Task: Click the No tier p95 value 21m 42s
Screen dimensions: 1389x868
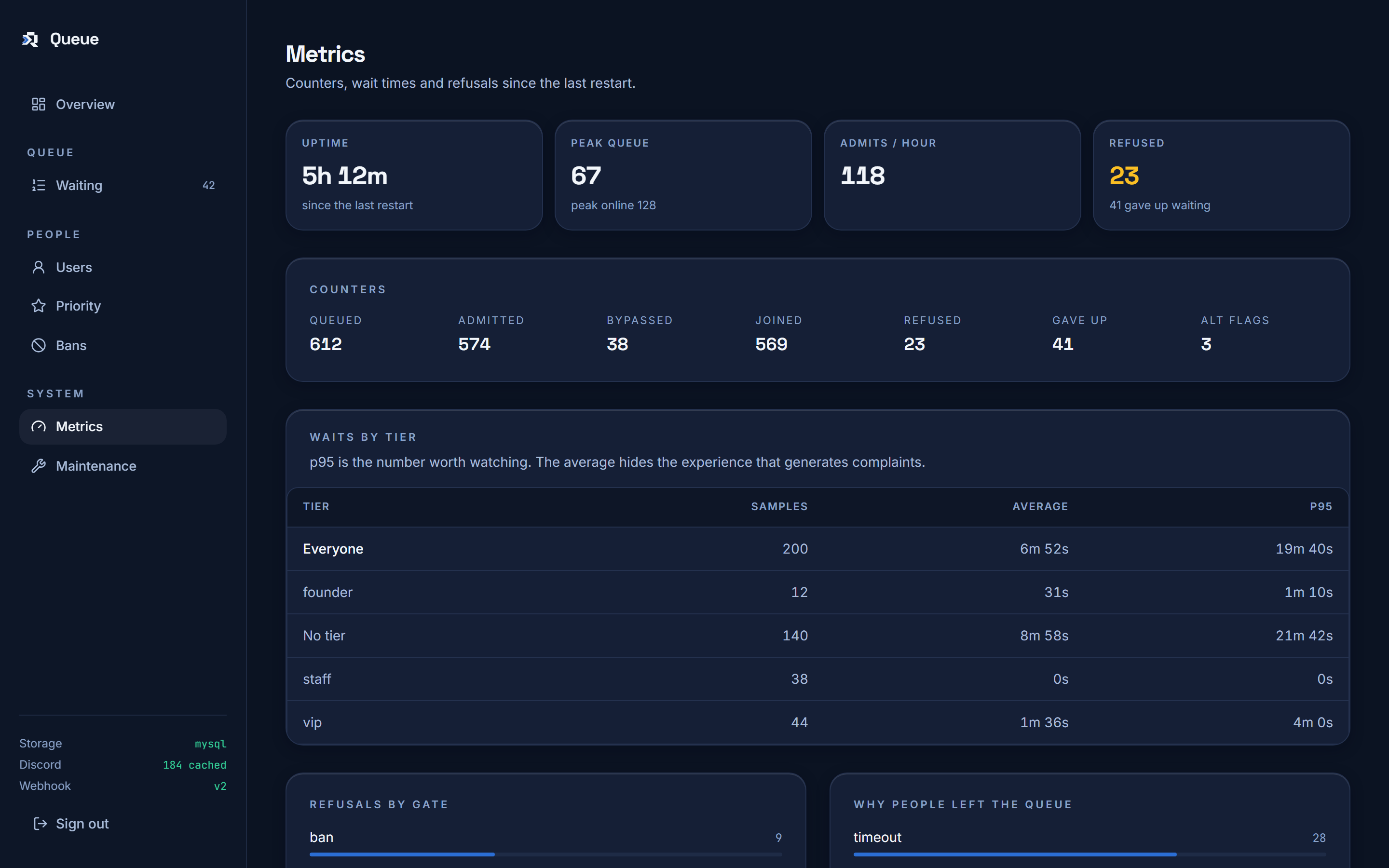Action: [x=1304, y=636]
